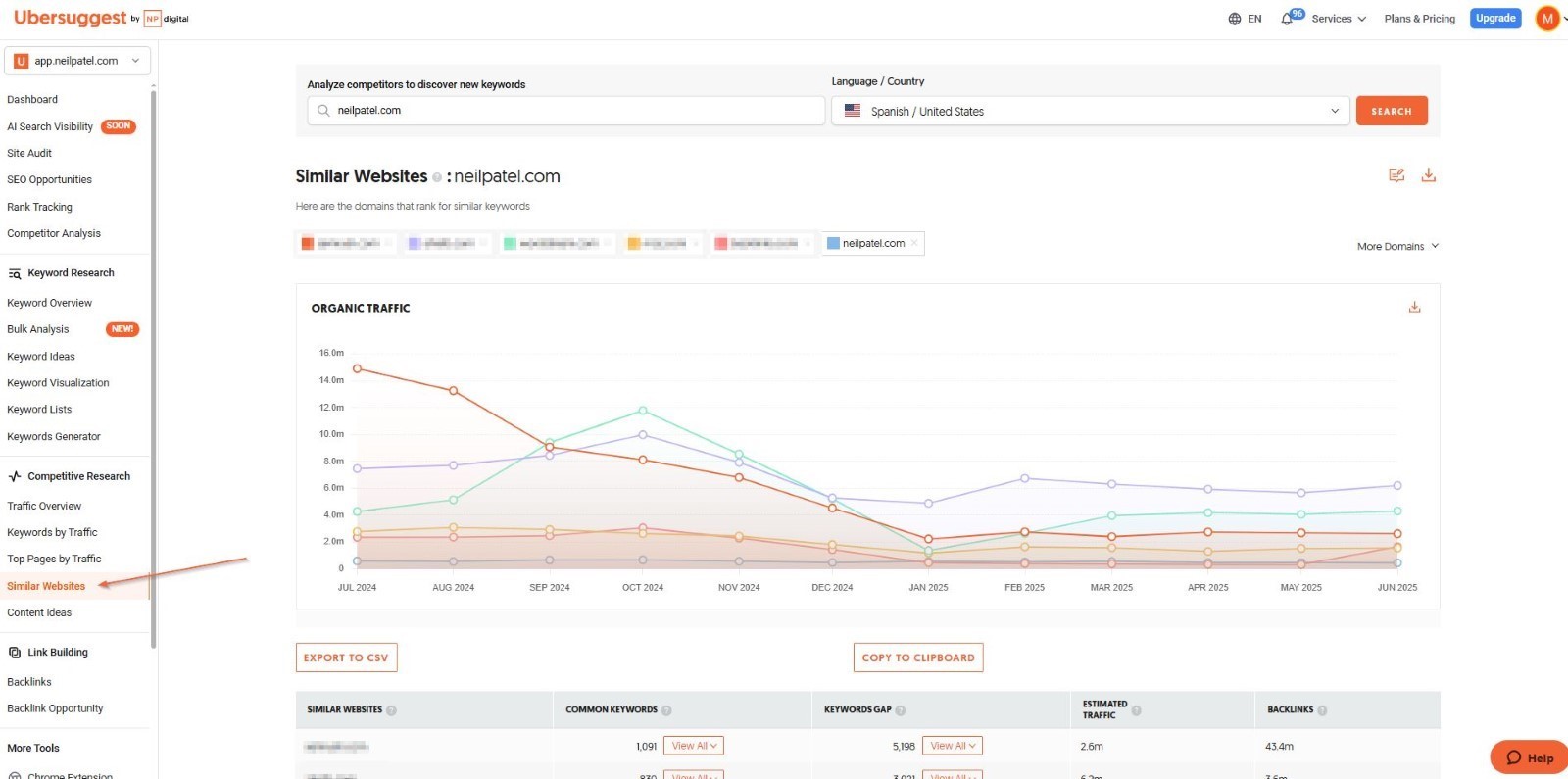This screenshot has height=779, width=1568.
Task: Click the orange U project icon
Action: point(21,61)
